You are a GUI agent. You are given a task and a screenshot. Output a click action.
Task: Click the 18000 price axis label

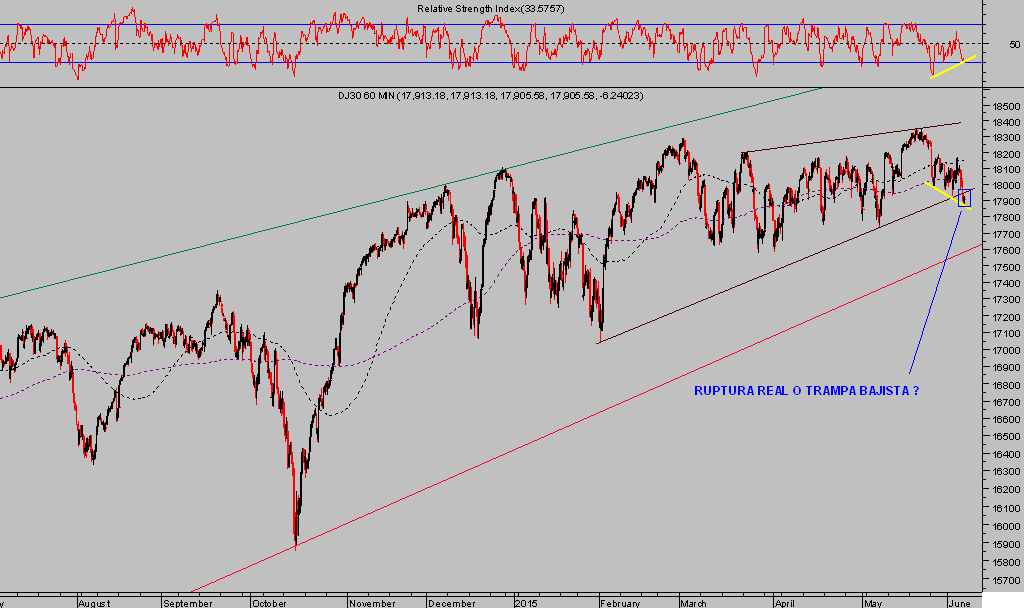(1004, 187)
